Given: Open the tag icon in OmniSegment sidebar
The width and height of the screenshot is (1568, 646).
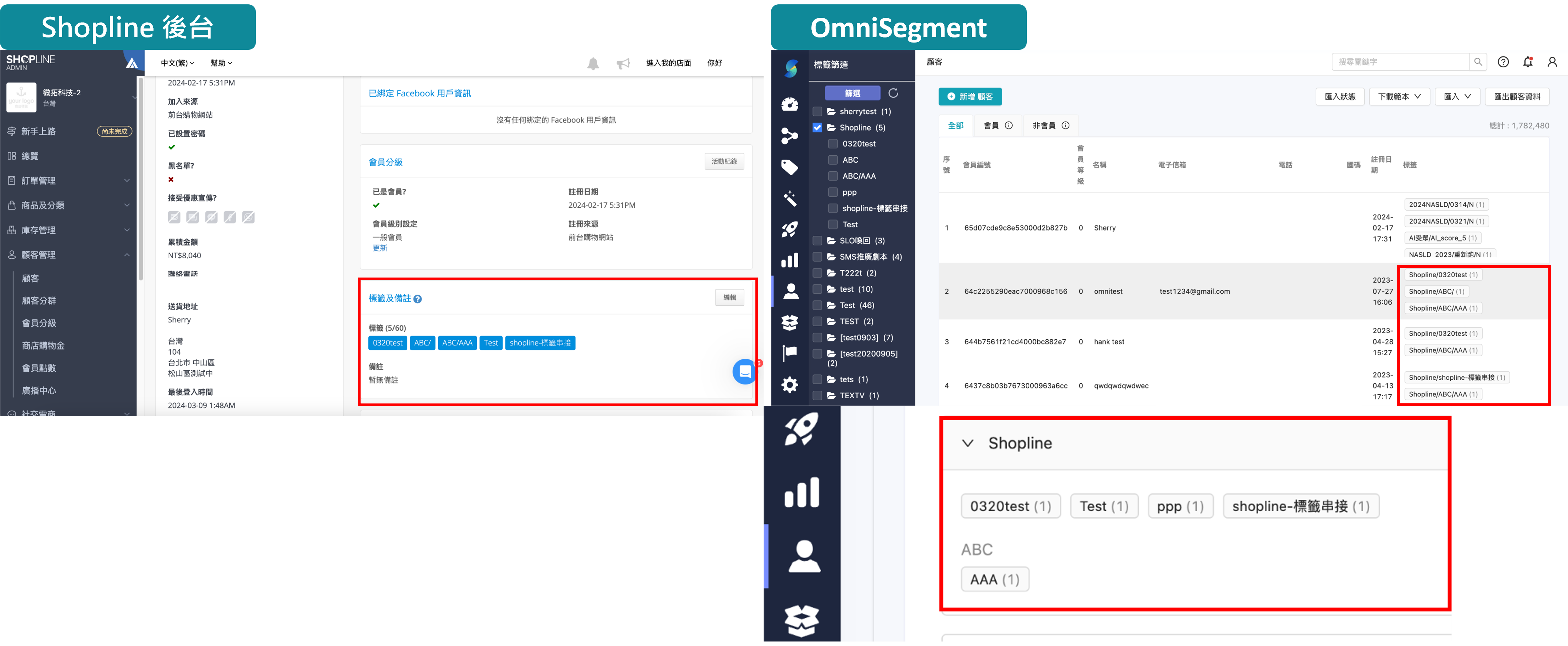Looking at the screenshot, I should click(x=789, y=167).
